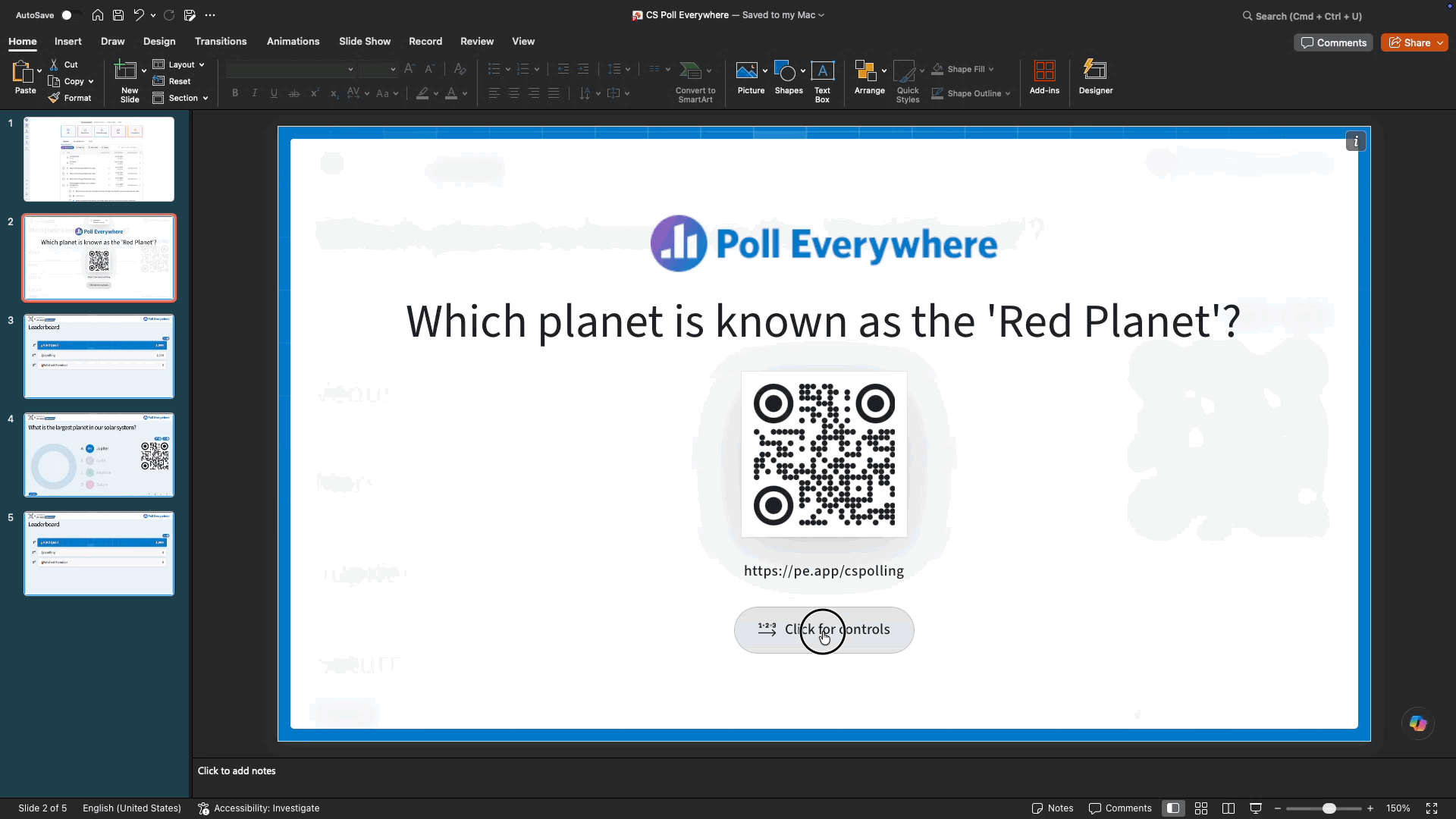Start Slide Show from status bar

[x=1256, y=808]
